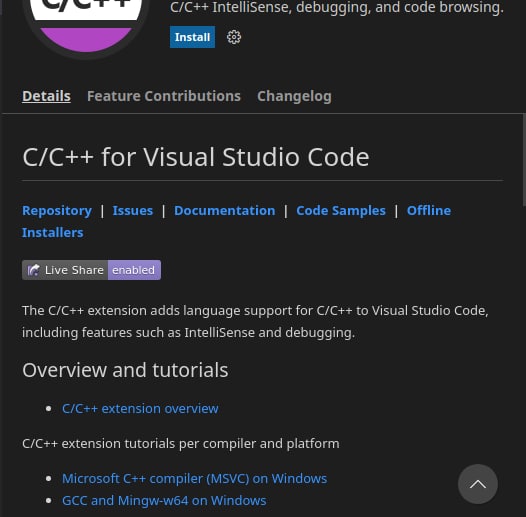Switch to the Changelog tab

[x=294, y=96]
